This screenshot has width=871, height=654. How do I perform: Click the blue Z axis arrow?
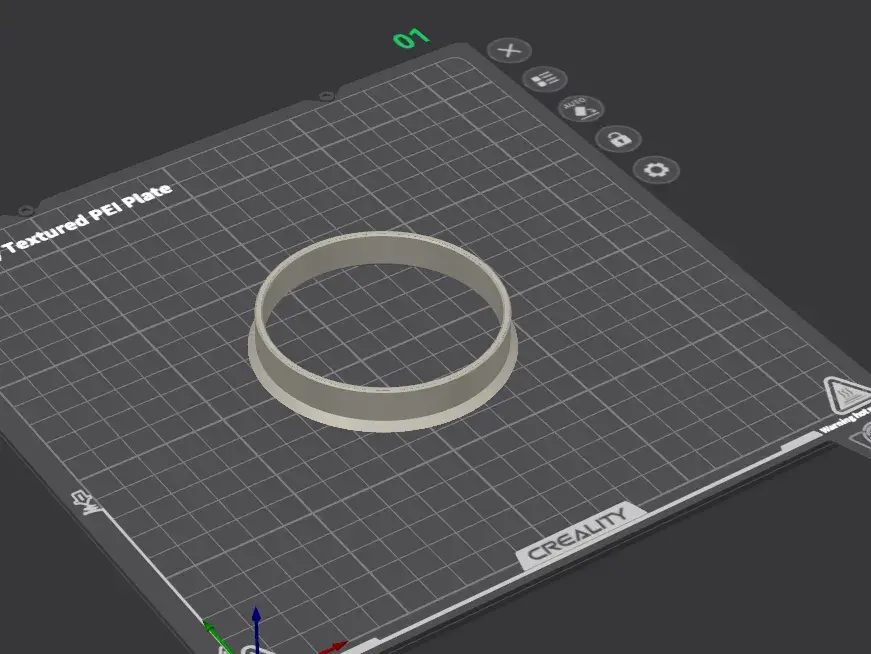point(256,628)
